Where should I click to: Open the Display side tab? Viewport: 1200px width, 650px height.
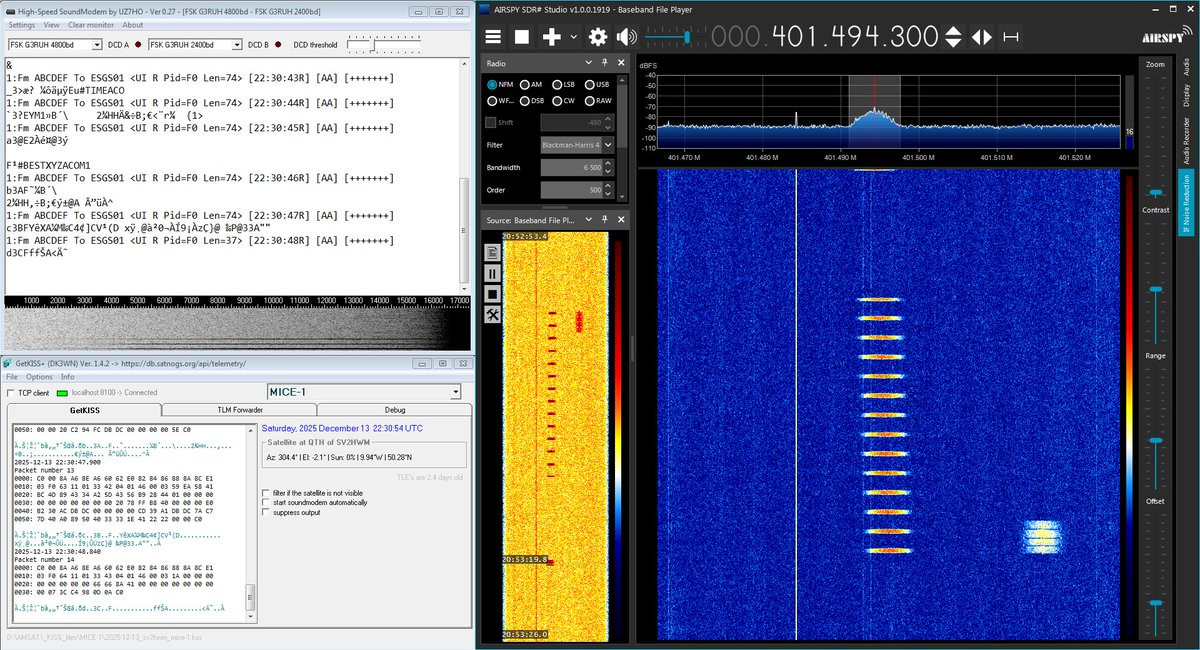1186,94
